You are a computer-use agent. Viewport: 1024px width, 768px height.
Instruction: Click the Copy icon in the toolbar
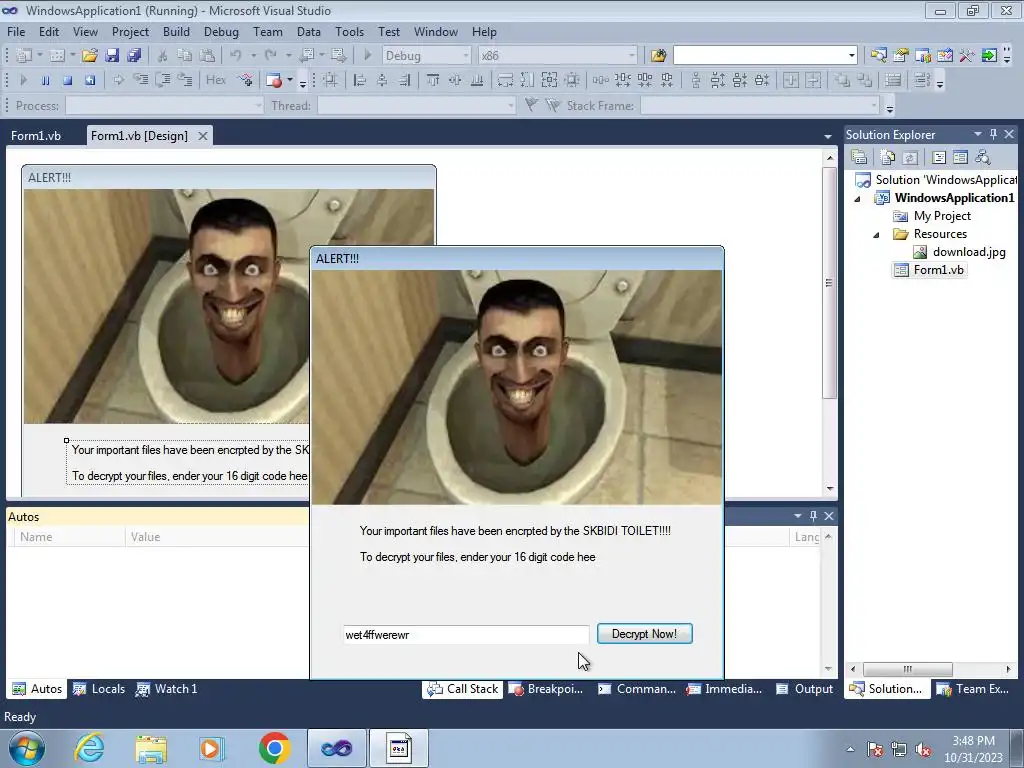(x=185, y=56)
